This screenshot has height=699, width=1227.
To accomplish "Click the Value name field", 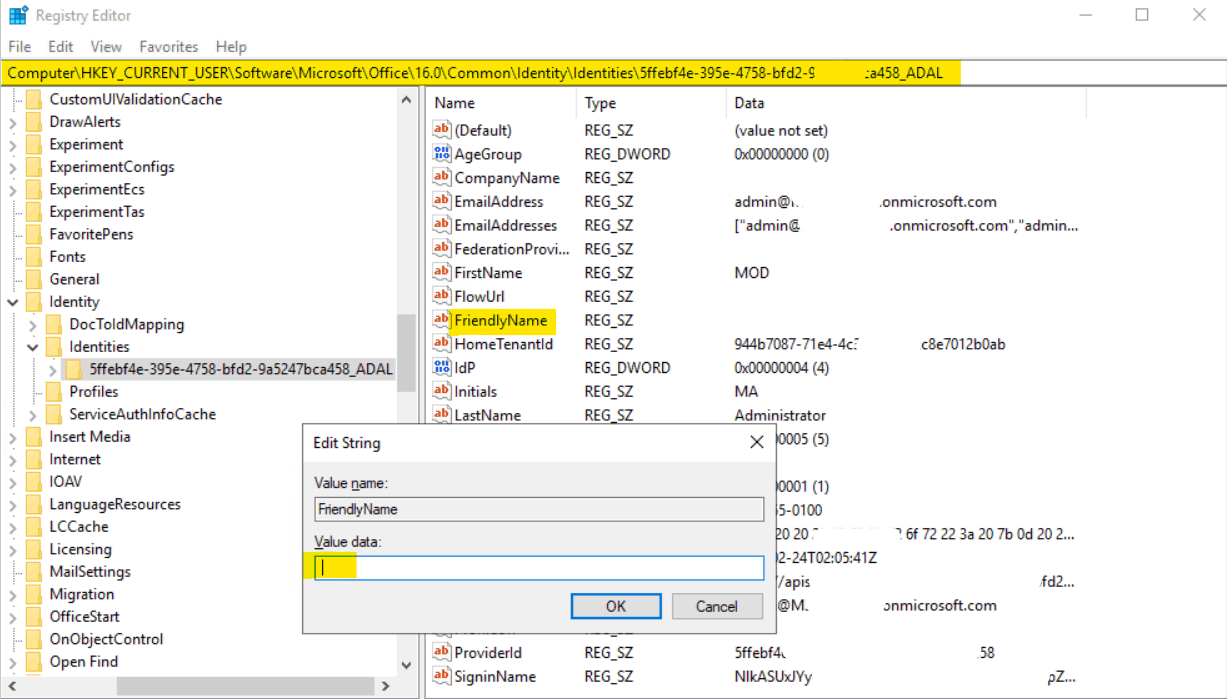I will pos(539,509).
